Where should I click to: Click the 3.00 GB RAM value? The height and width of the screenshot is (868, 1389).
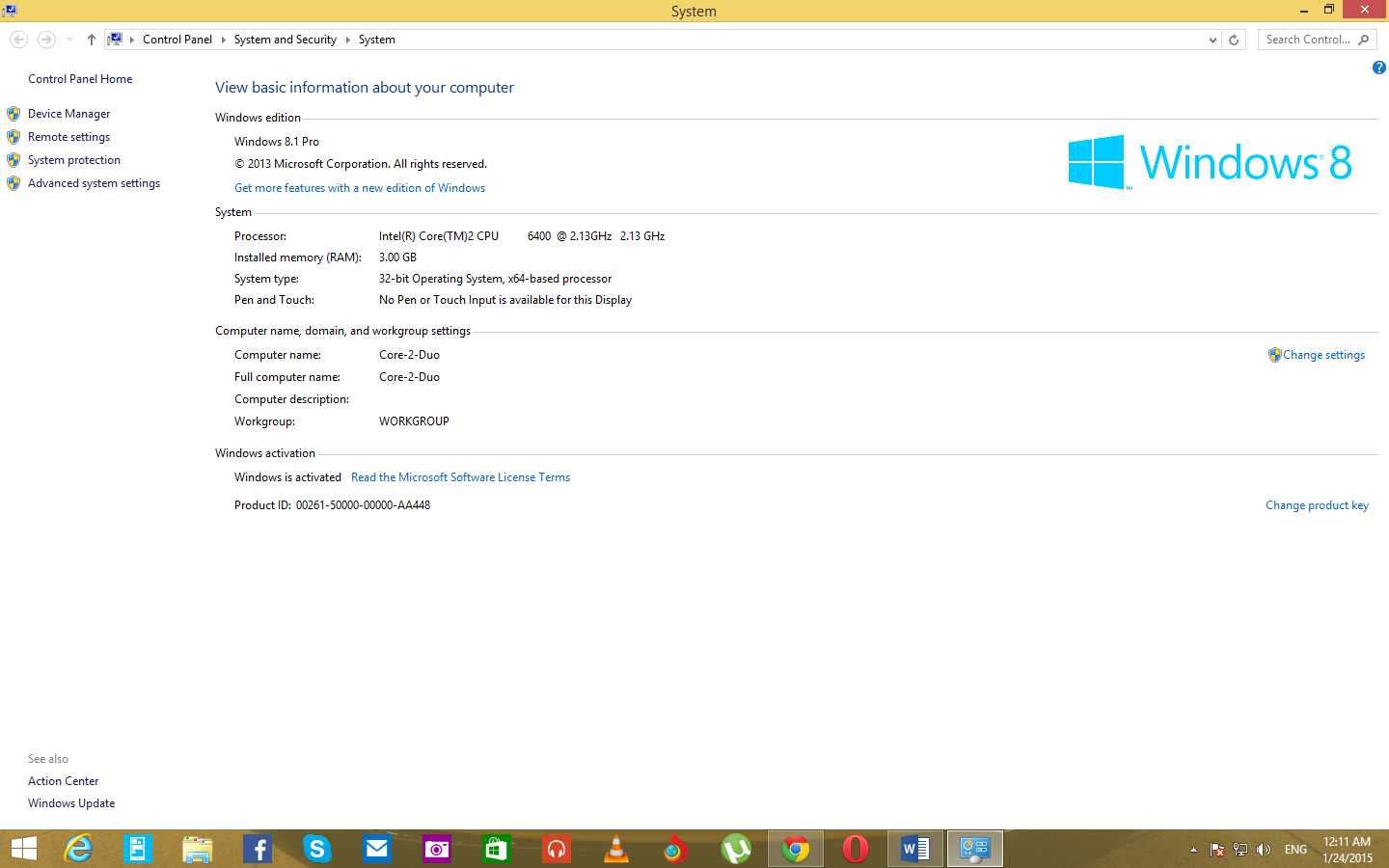[x=397, y=258]
